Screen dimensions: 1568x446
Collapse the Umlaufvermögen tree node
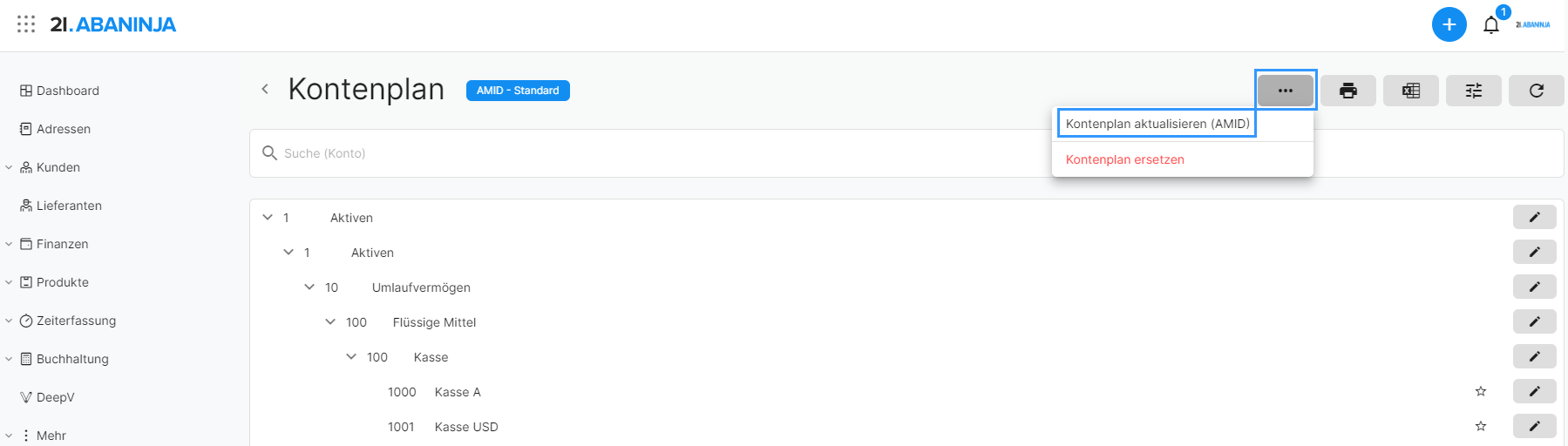point(309,287)
